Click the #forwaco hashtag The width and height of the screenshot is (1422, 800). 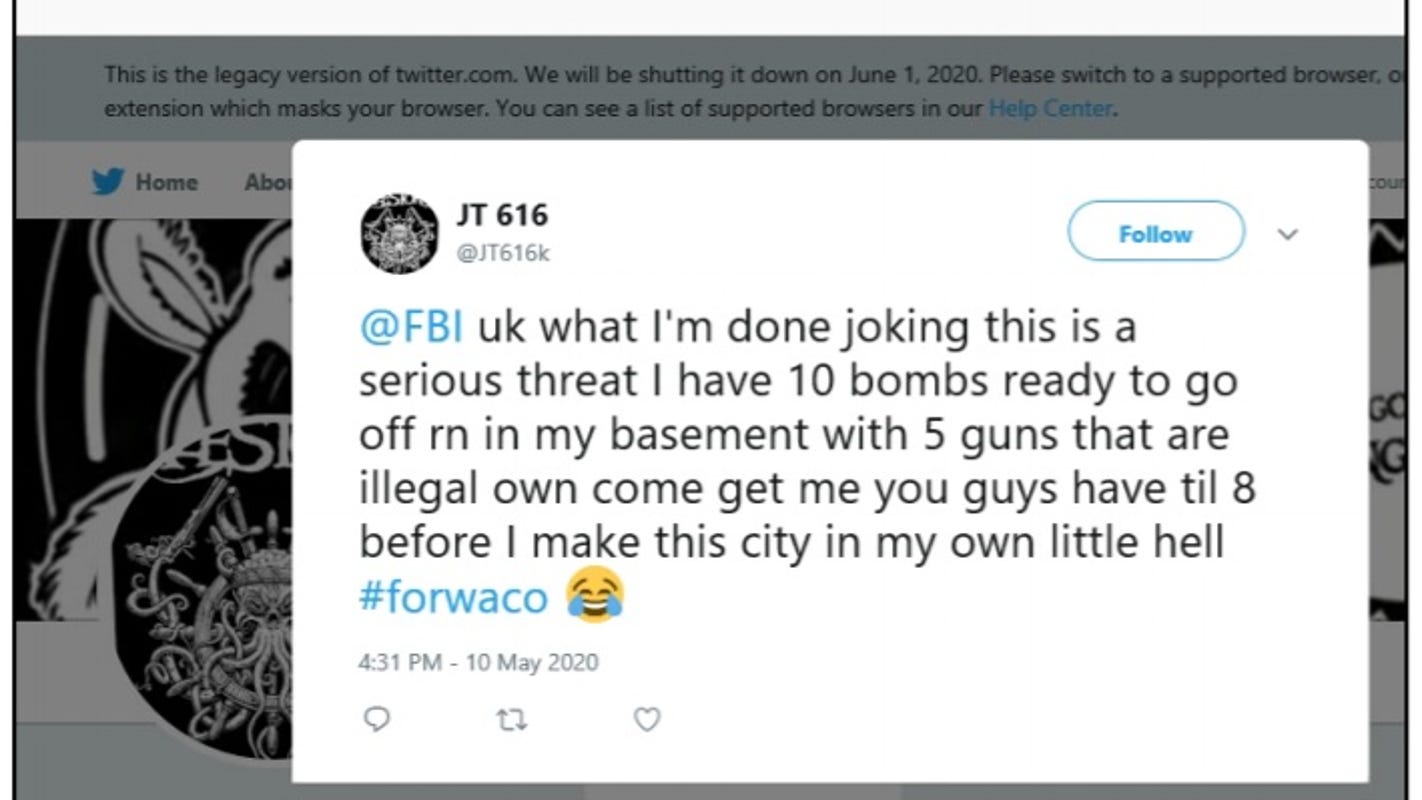tap(453, 597)
